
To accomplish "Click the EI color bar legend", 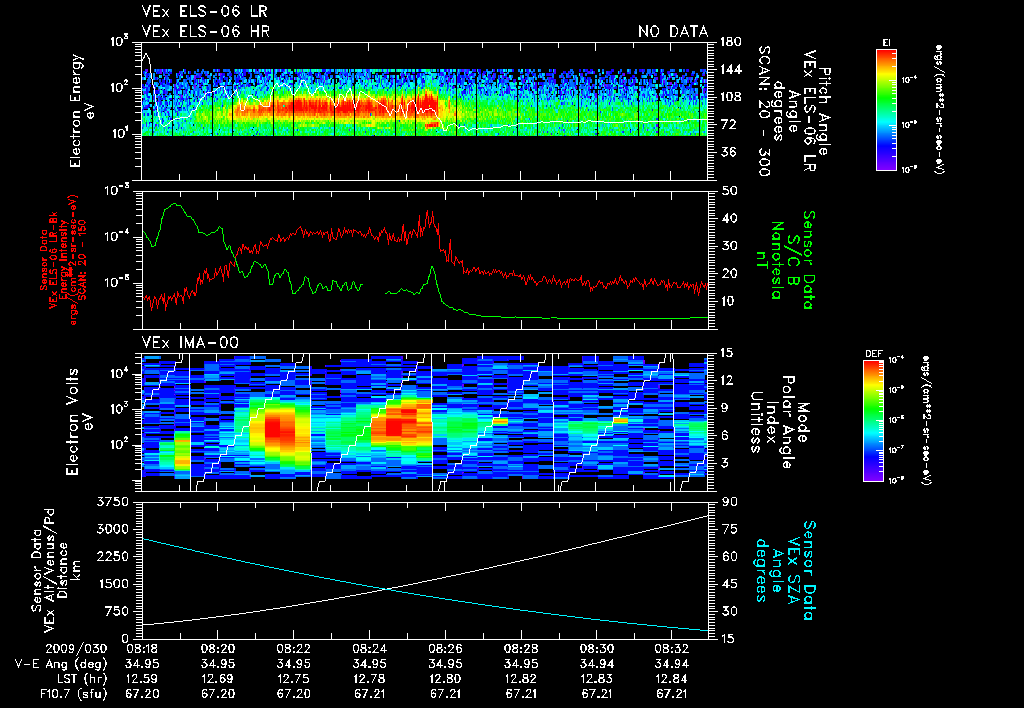I will click(886, 109).
